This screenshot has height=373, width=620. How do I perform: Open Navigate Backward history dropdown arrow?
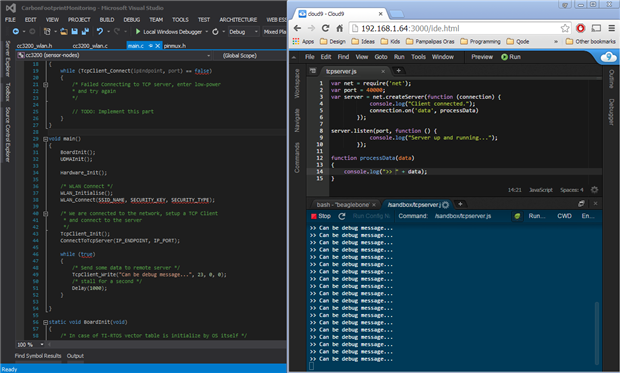(x=24, y=32)
